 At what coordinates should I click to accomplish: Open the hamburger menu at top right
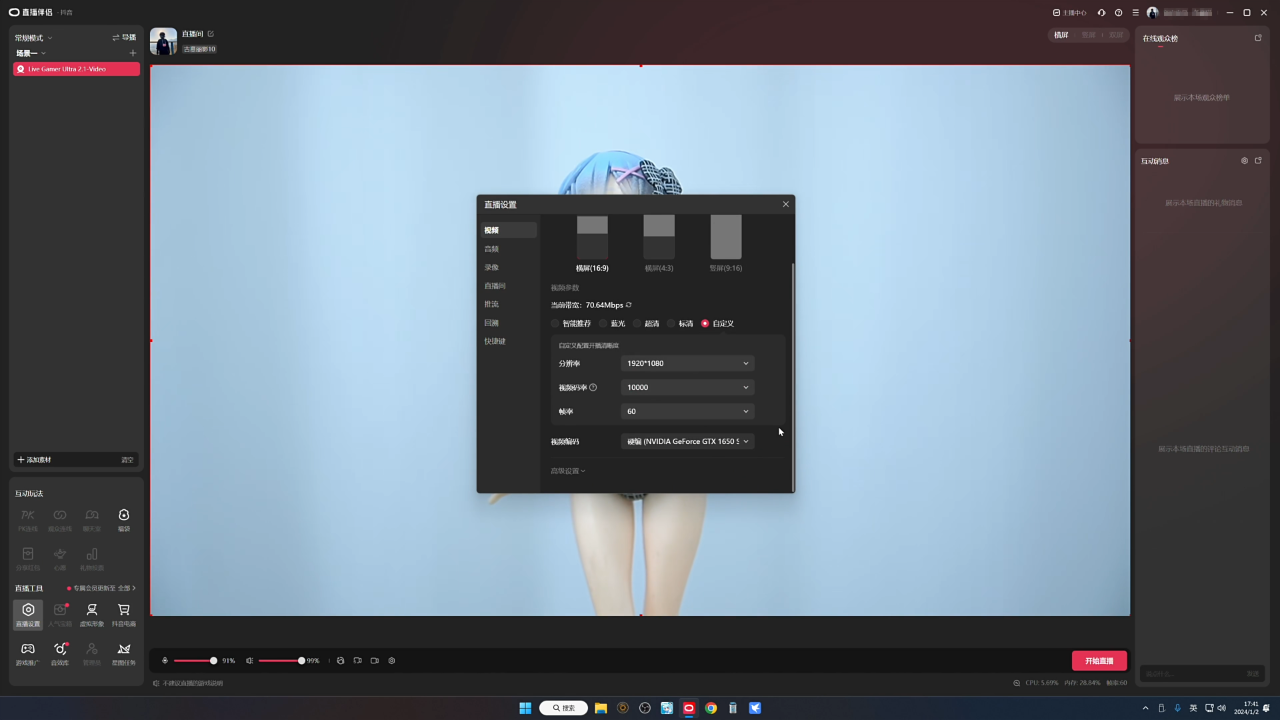coord(1135,13)
